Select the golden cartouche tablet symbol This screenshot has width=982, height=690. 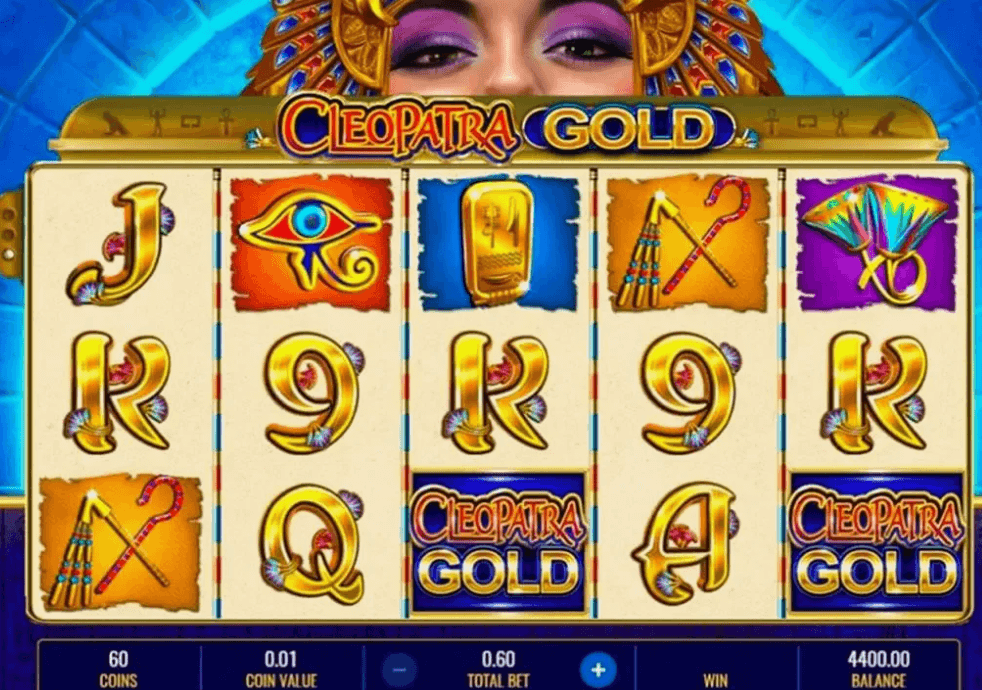(x=498, y=244)
